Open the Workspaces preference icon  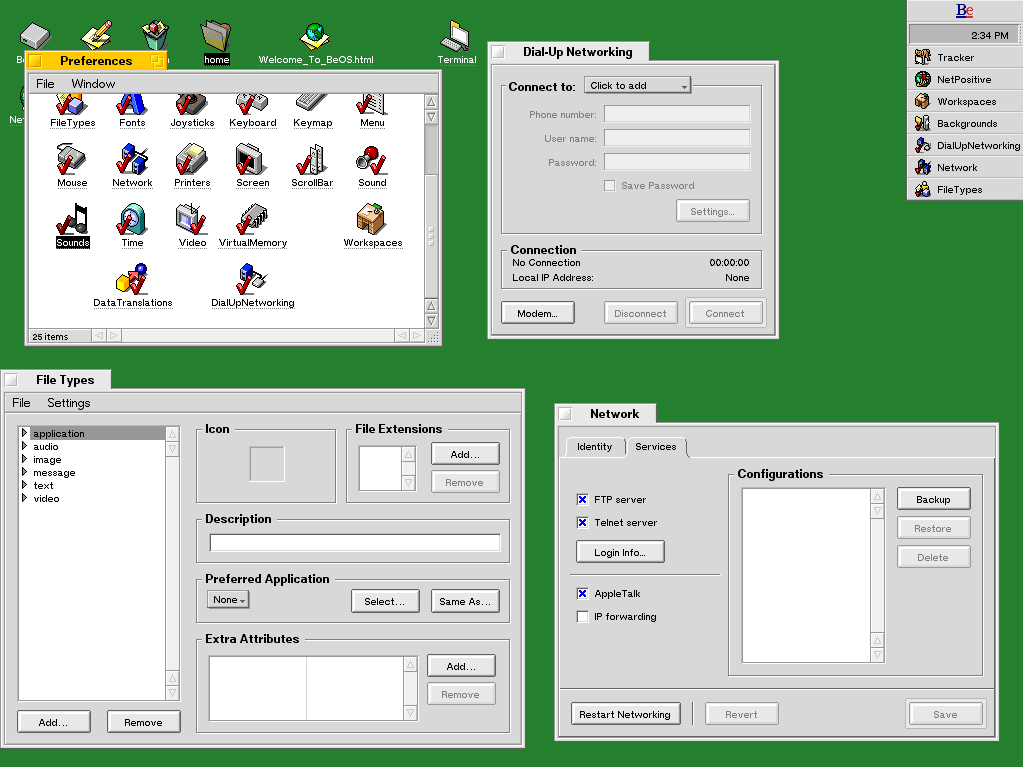click(372, 220)
